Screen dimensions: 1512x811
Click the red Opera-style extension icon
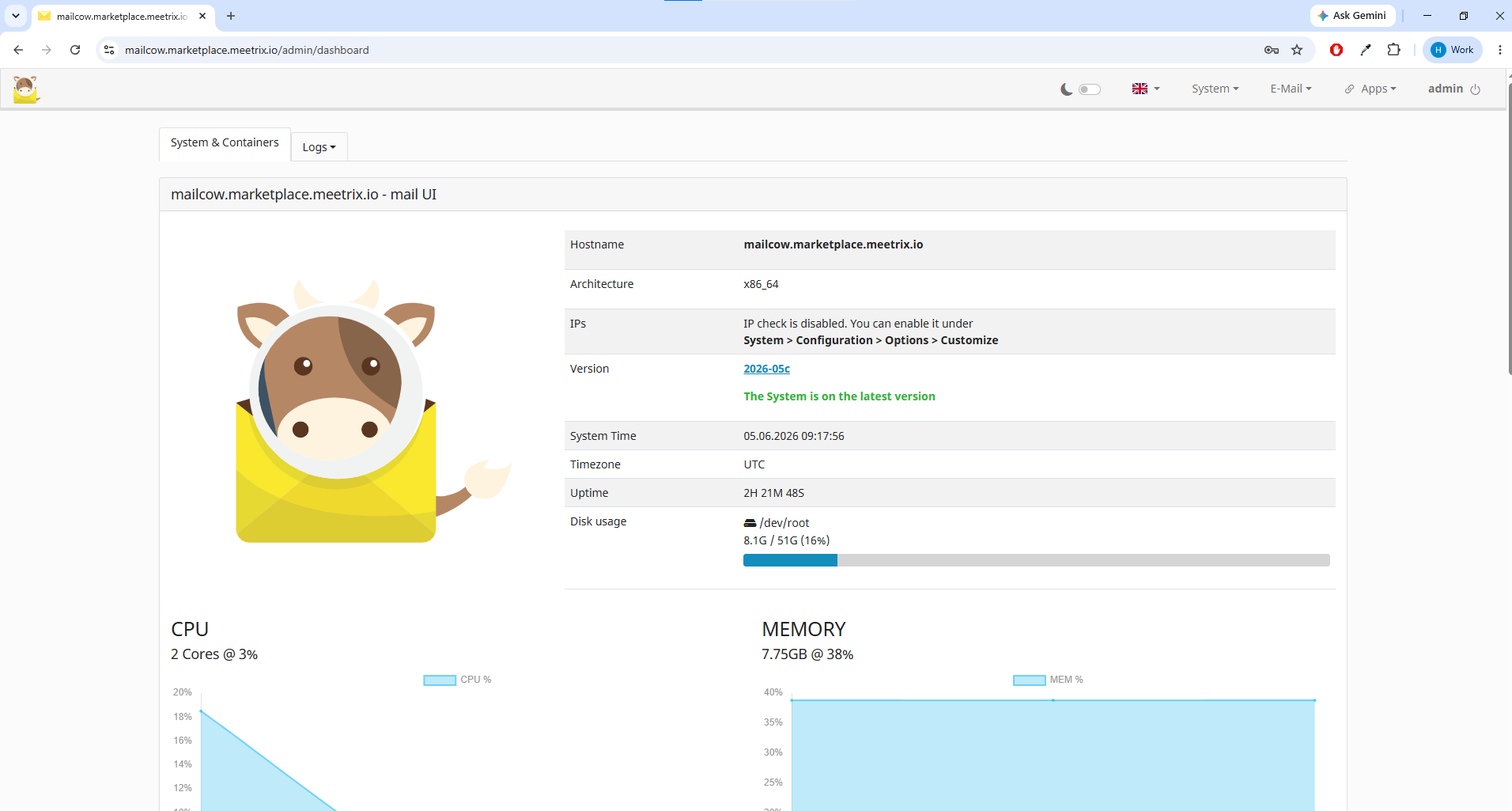pyautogui.click(x=1336, y=50)
